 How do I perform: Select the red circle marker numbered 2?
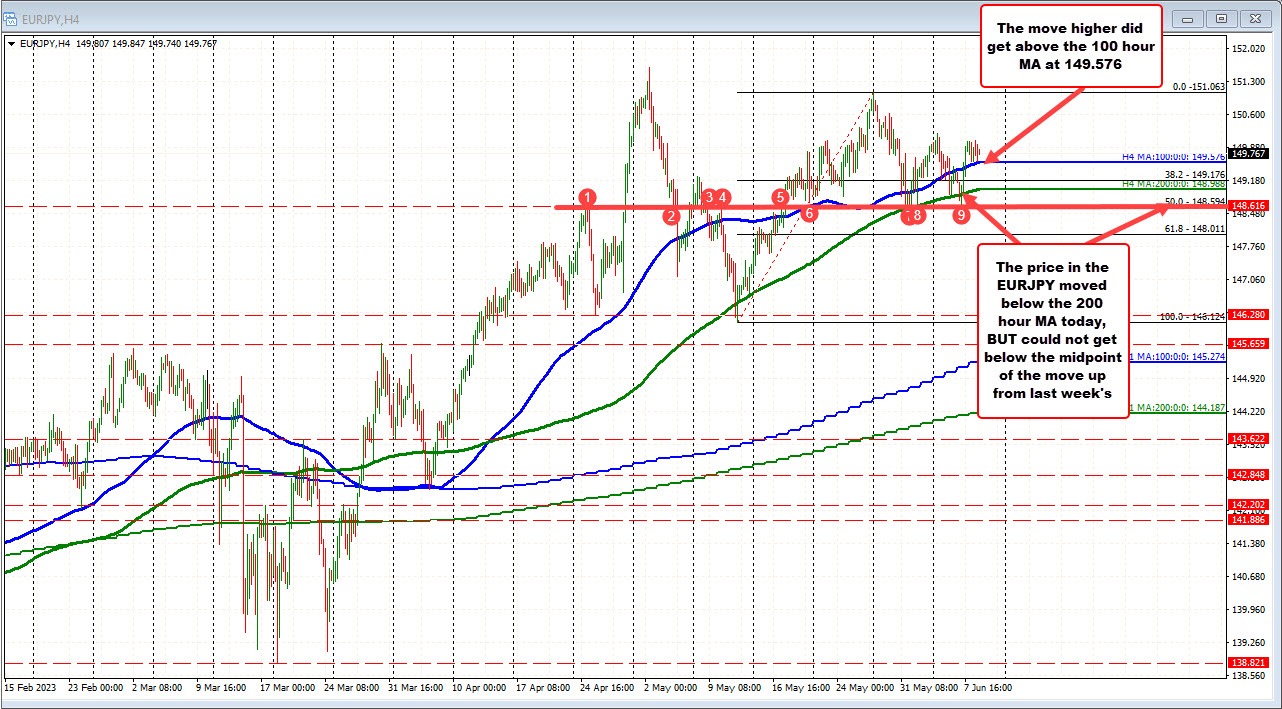tap(671, 215)
